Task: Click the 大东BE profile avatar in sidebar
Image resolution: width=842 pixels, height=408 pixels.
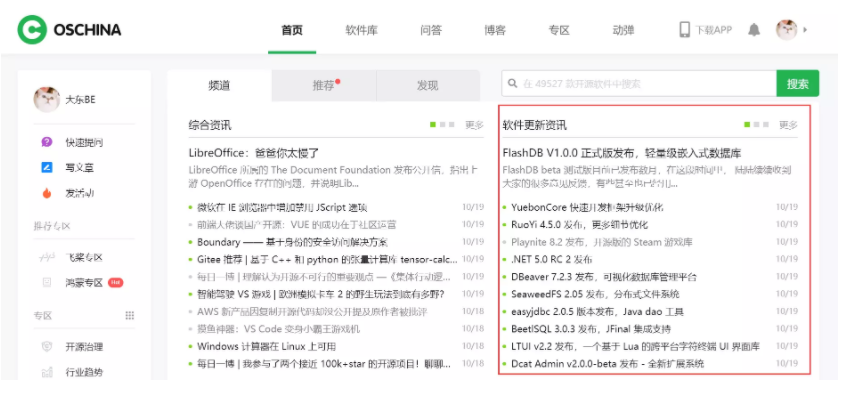Action: tap(47, 99)
